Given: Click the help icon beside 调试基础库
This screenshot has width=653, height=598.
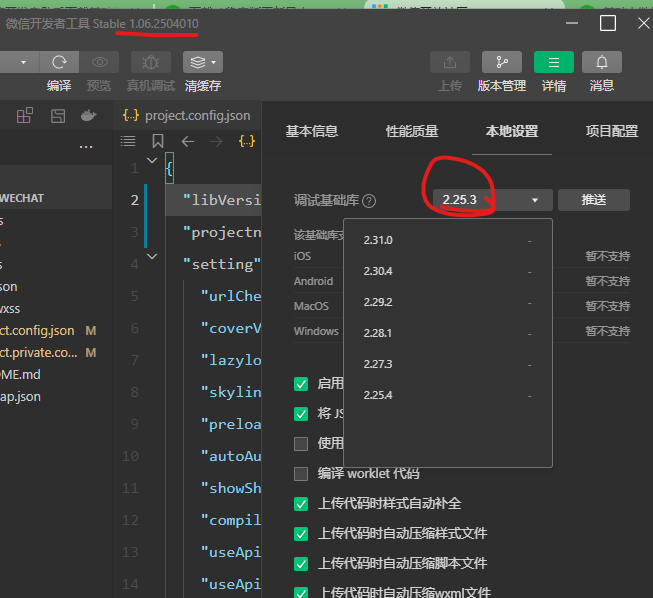Looking at the screenshot, I should (x=369, y=201).
